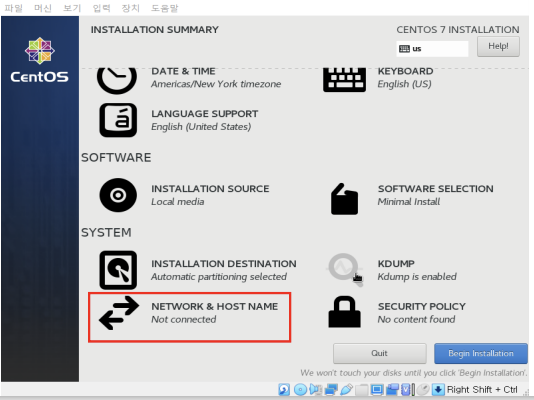The width and height of the screenshot is (534, 400).
Task: Click INSTALLATION SUMMARY title
Action: pyautogui.click(x=155, y=30)
